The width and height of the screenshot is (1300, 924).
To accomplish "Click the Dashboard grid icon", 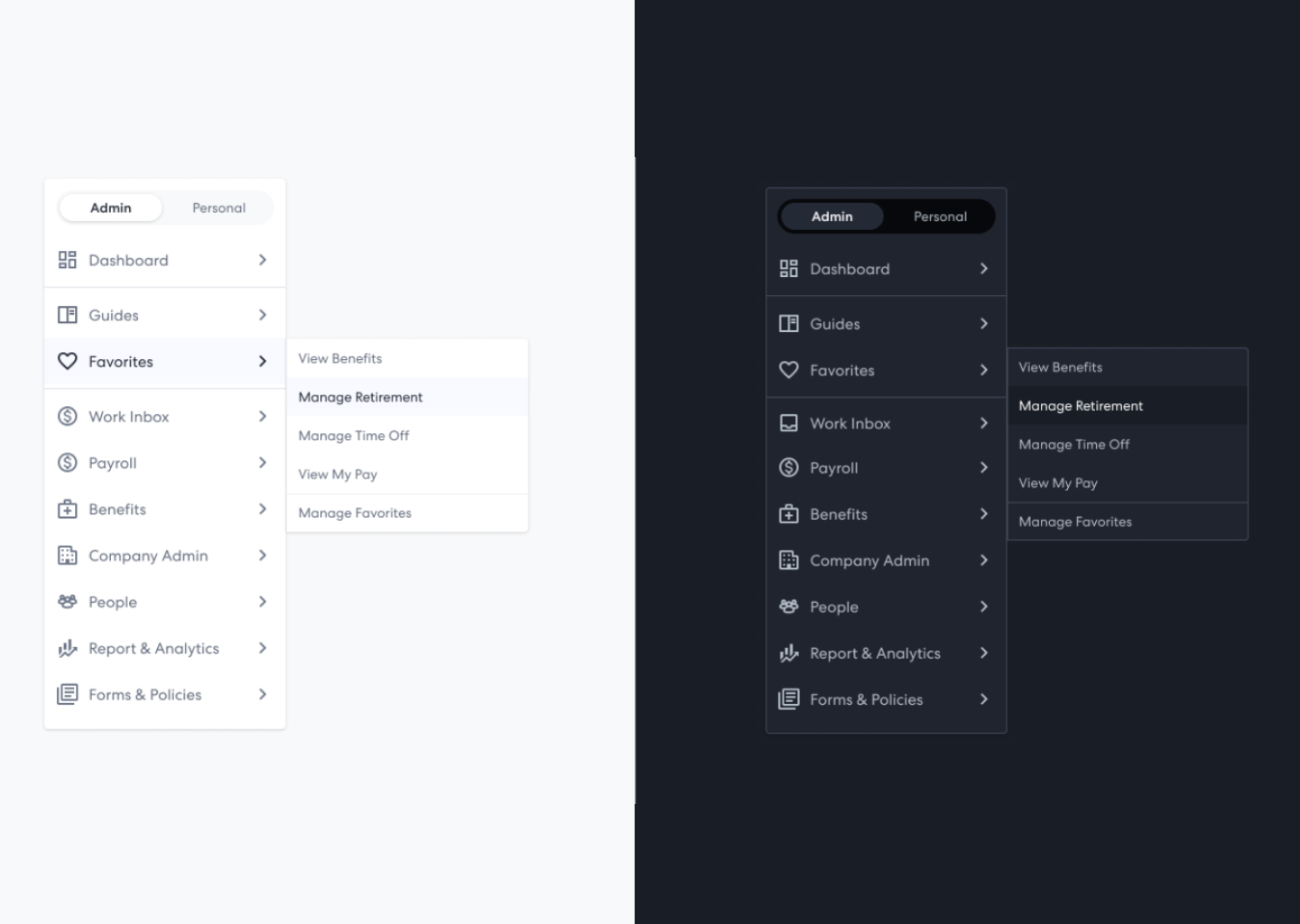I will [x=68, y=260].
